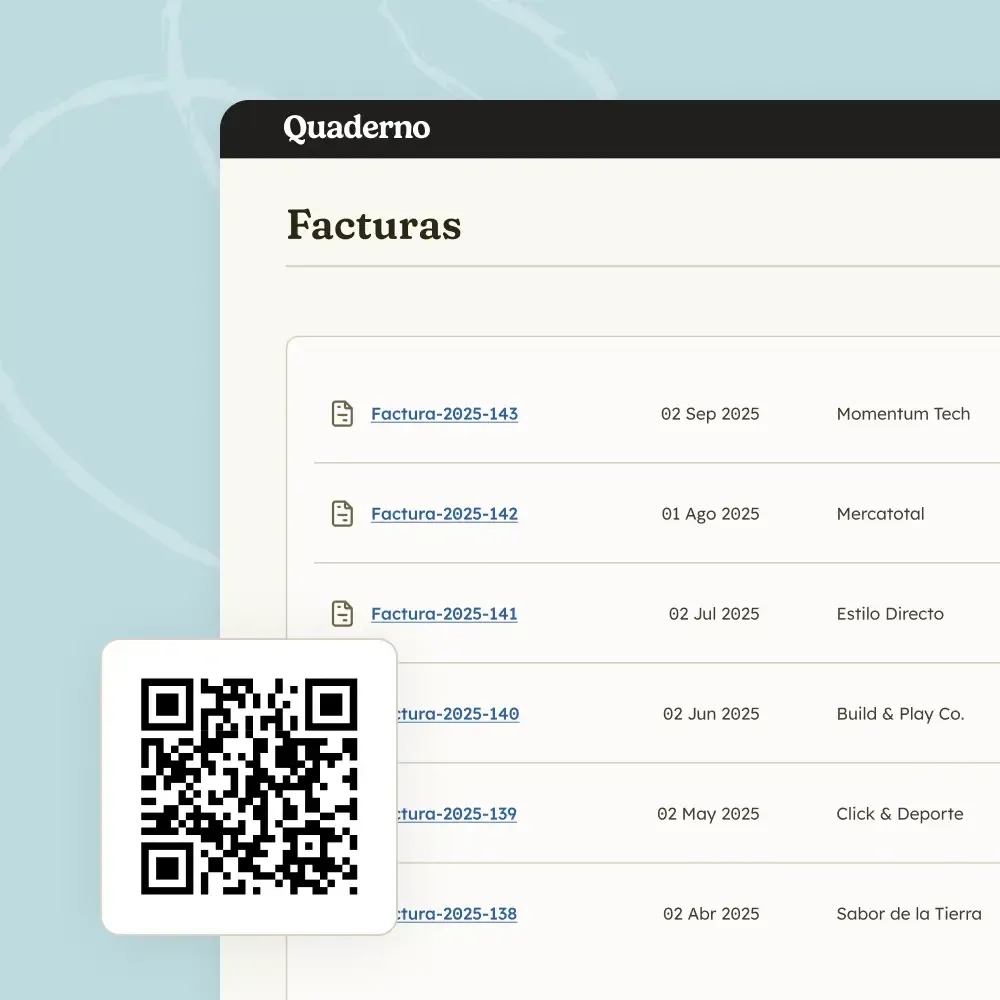This screenshot has width=1000, height=1000.
Task: Click the Build & Play Co. entry
Action: (x=900, y=714)
